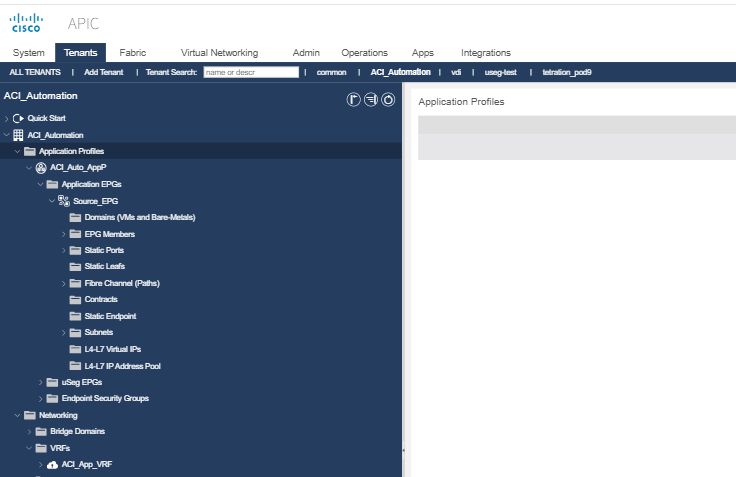Image resolution: width=736 pixels, height=477 pixels.
Task: Collapse the Networking chevron
Action: [x=18, y=415]
